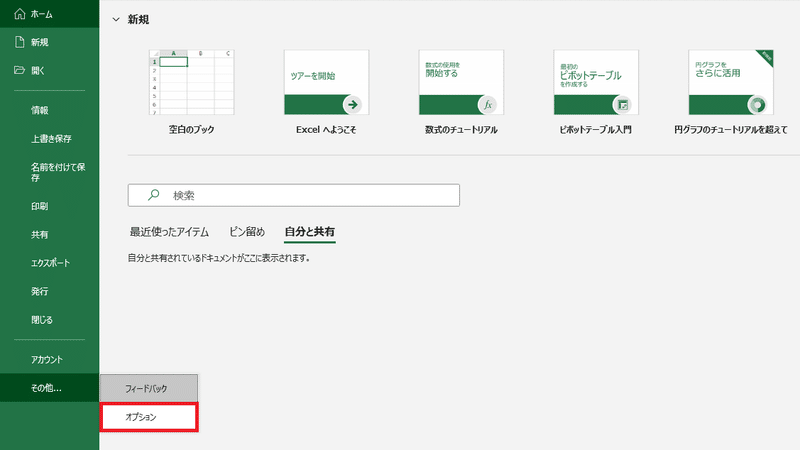Click the 検索 input field
Viewport: 800px width, 450px height.
pyautogui.click(x=293, y=195)
